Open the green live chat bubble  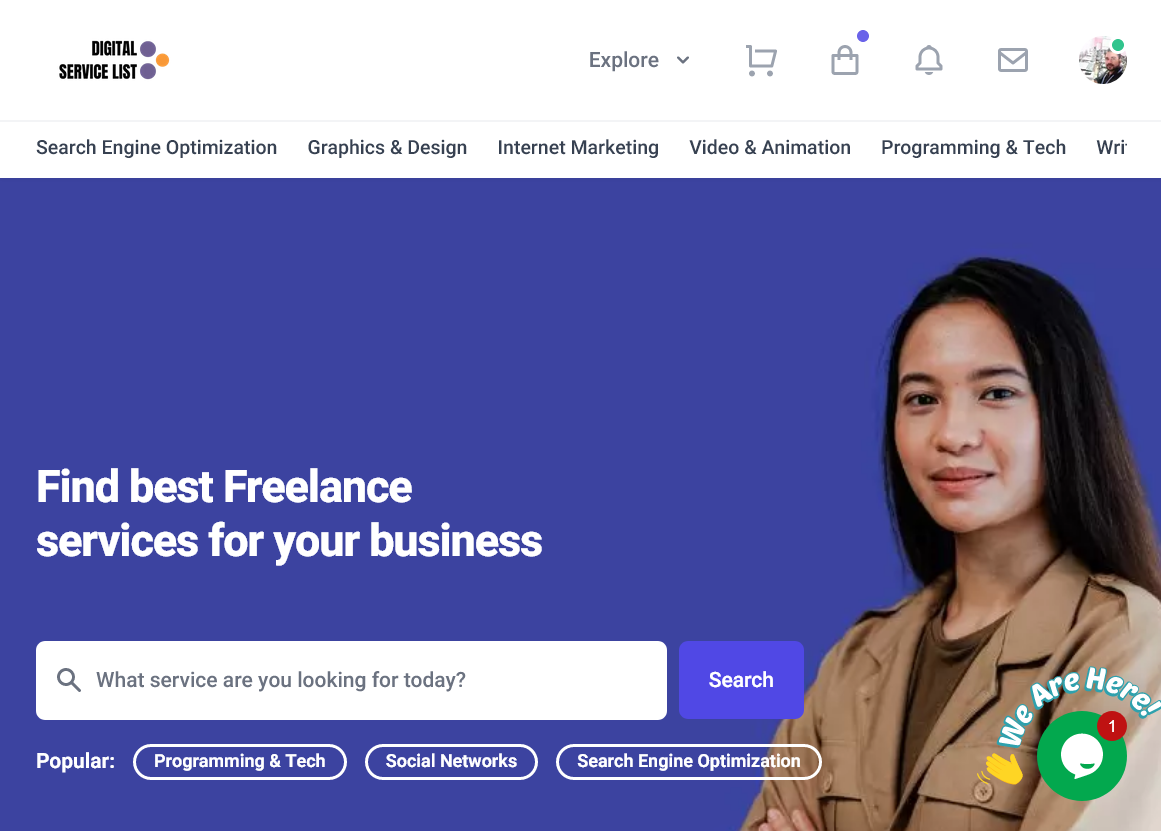tap(1082, 756)
